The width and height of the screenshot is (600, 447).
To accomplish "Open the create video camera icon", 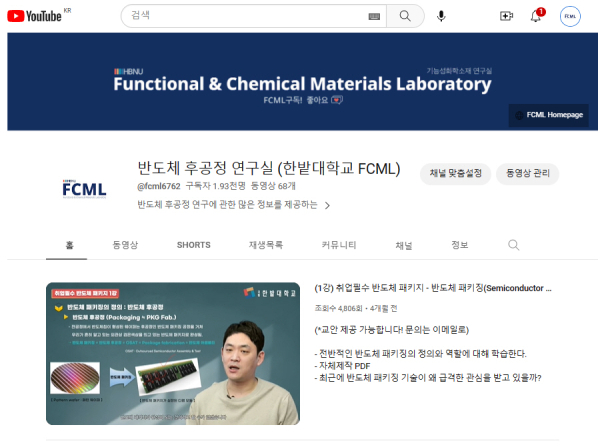I will pyautogui.click(x=506, y=16).
